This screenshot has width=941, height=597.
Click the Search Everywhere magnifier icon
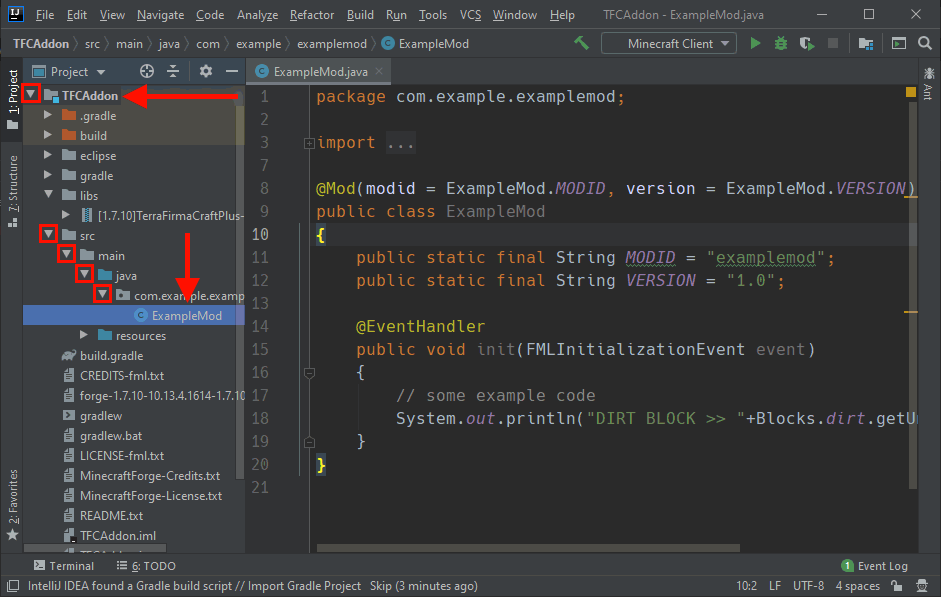(x=925, y=43)
